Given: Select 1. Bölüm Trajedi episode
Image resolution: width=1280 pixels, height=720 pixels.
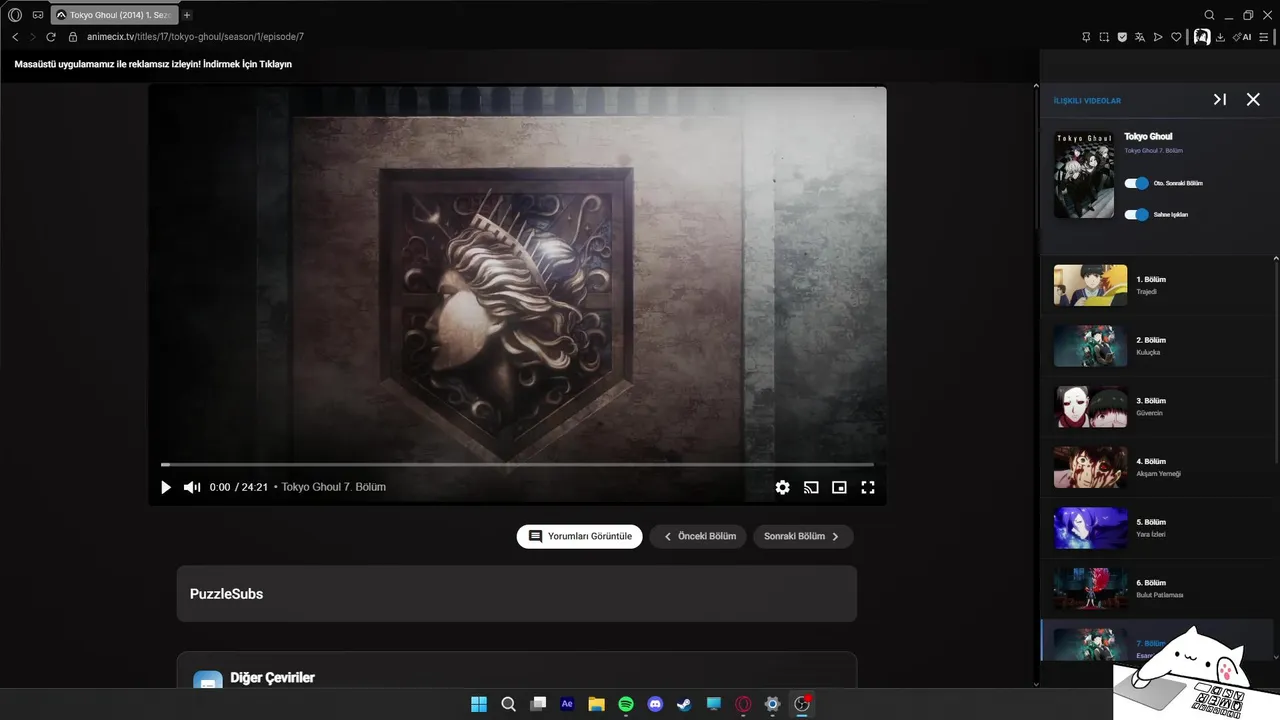Looking at the screenshot, I should coord(1157,285).
